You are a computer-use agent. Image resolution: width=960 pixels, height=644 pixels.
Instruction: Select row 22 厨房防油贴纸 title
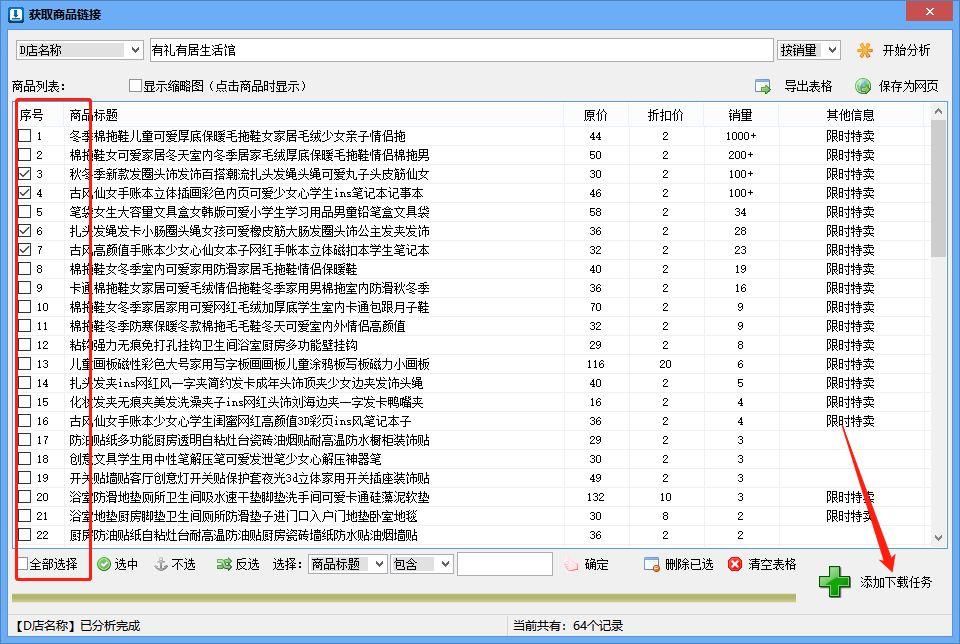[x=244, y=535]
